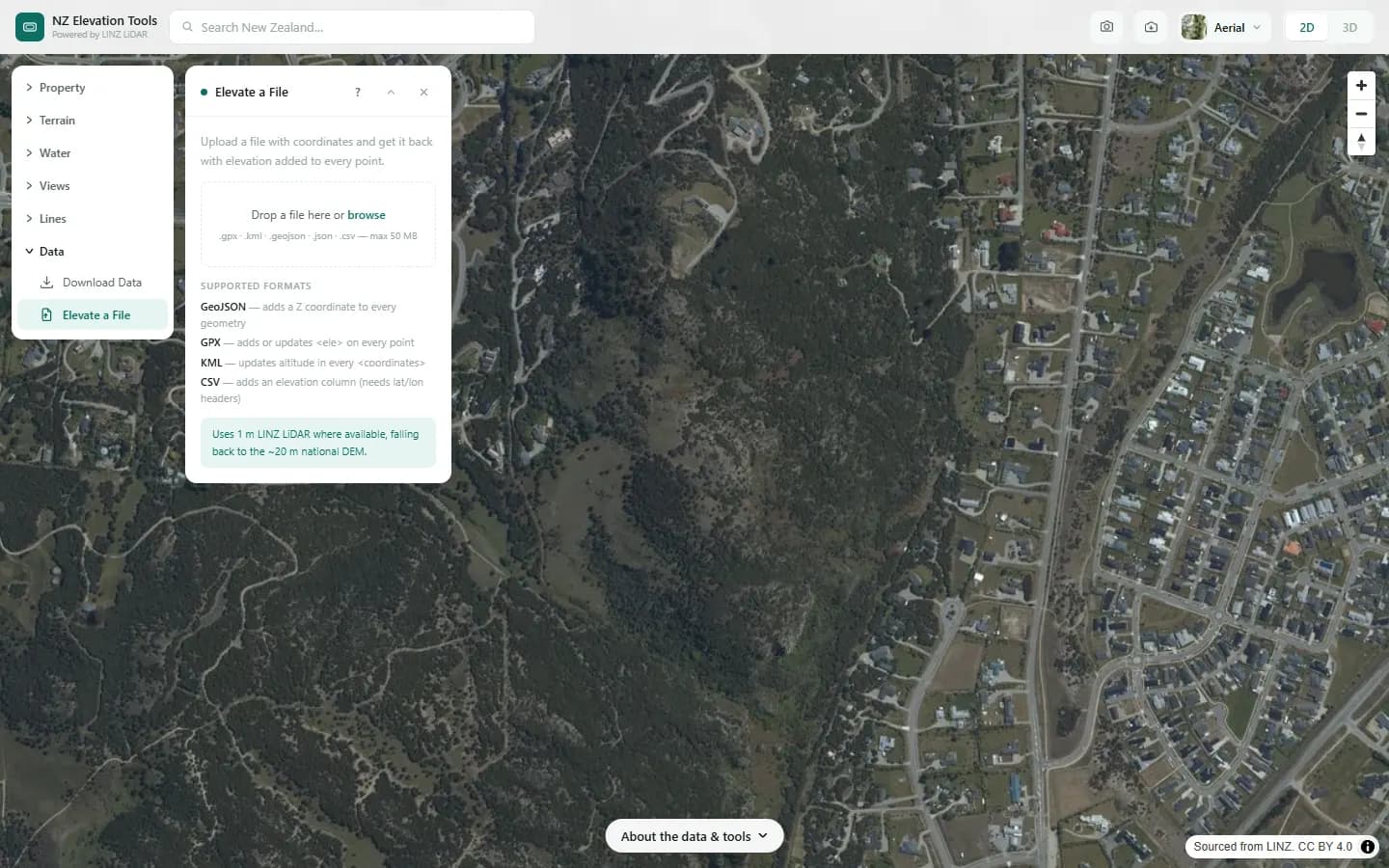This screenshot has height=868, width=1389.
Task: Zoom in with the plus button
Action: point(1361,85)
